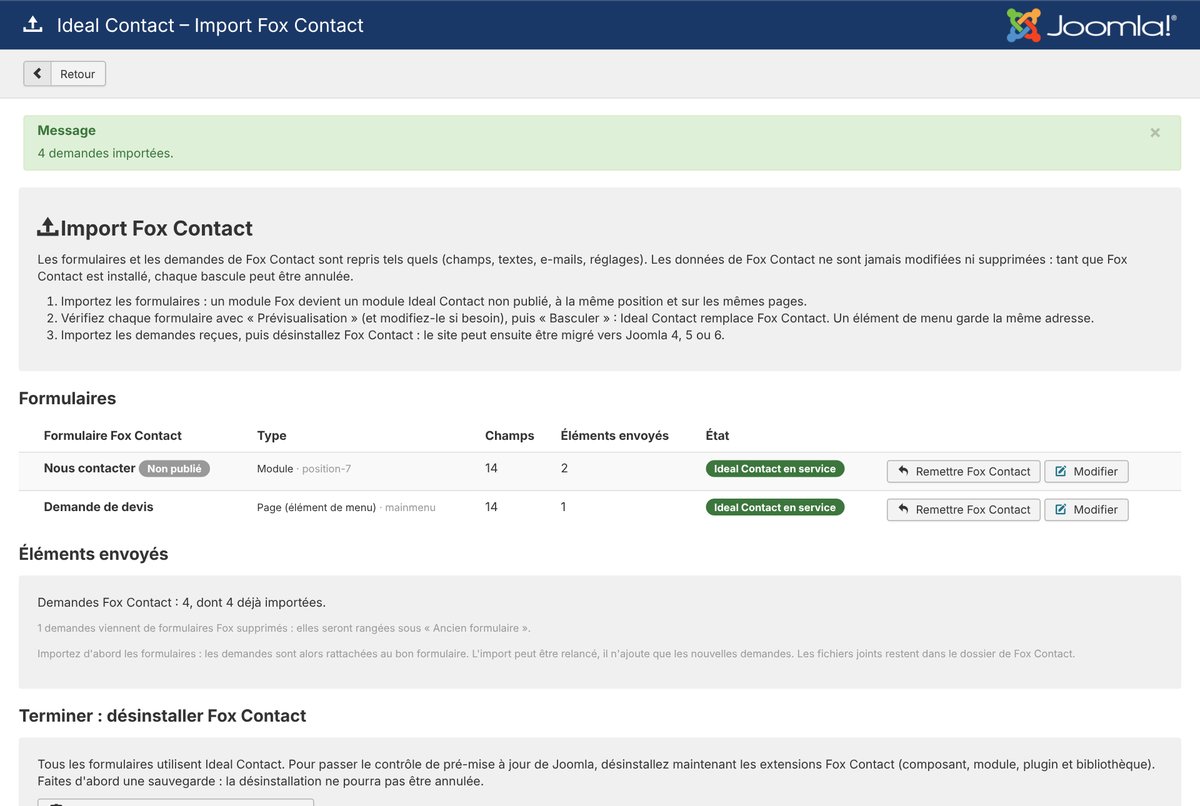The height and width of the screenshot is (806, 1200).
Task: Click sent count 2 in Nous contacter row
Action: tap(565, 468)
